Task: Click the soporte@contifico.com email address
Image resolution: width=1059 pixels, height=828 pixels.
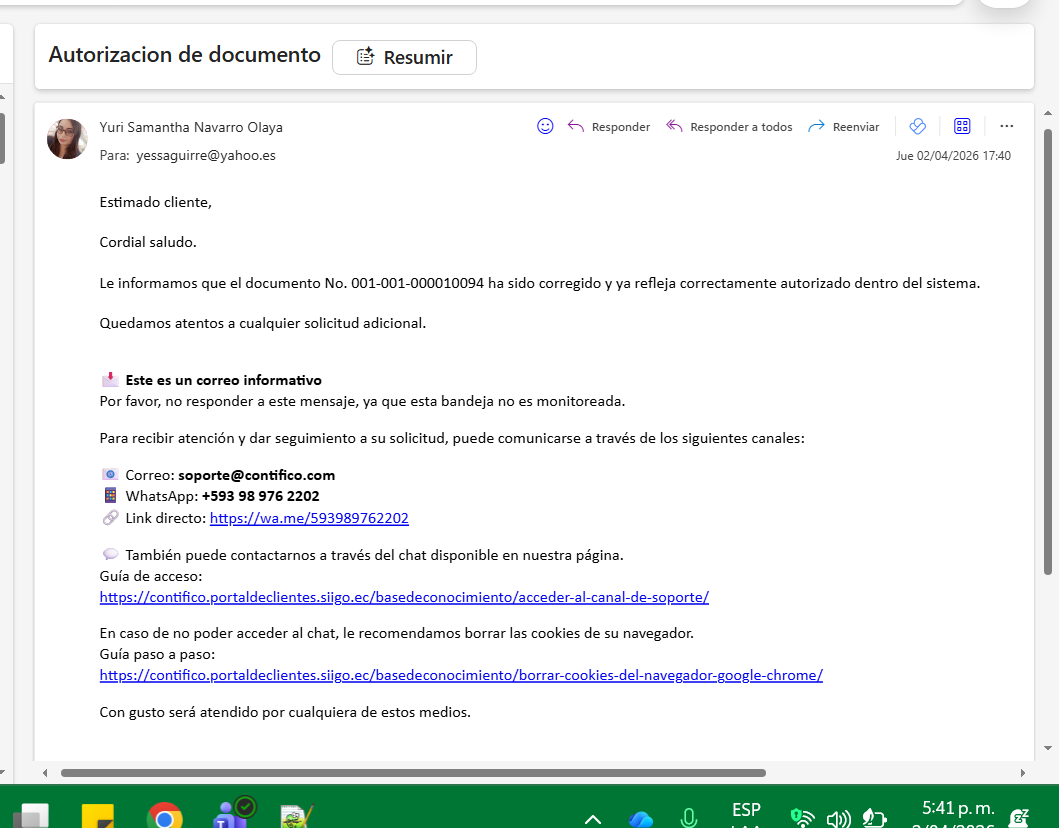Action: tap(257, 475)
